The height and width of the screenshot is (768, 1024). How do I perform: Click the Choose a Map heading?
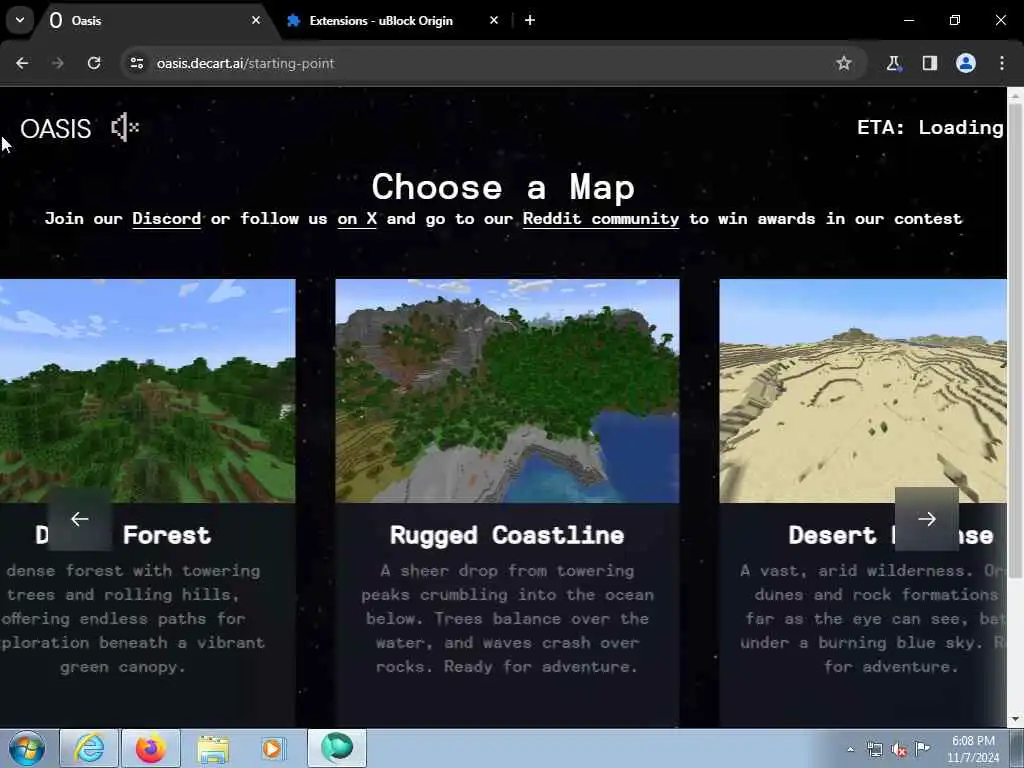click(x=504, y=187)
